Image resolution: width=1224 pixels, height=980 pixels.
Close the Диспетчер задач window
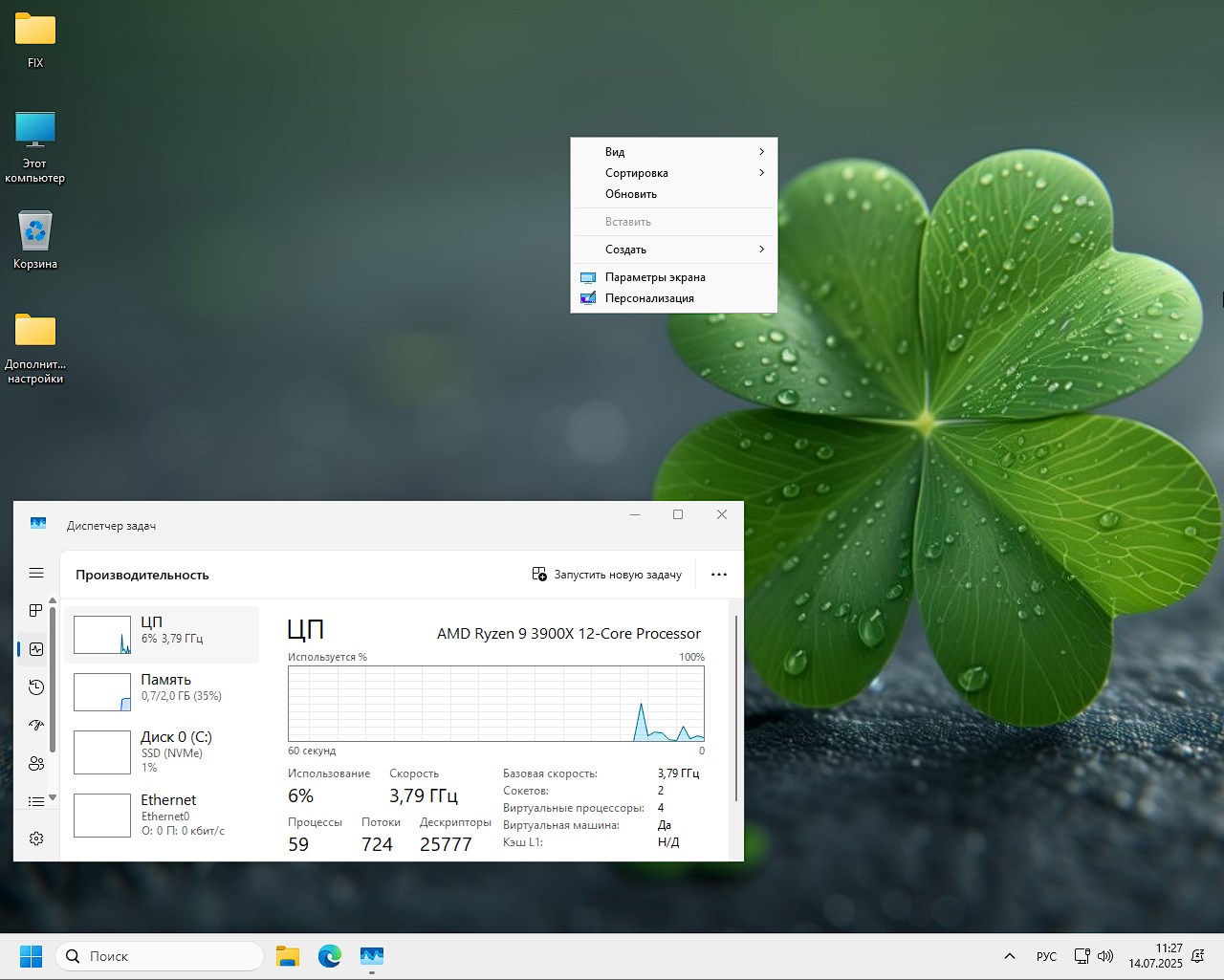722,514
